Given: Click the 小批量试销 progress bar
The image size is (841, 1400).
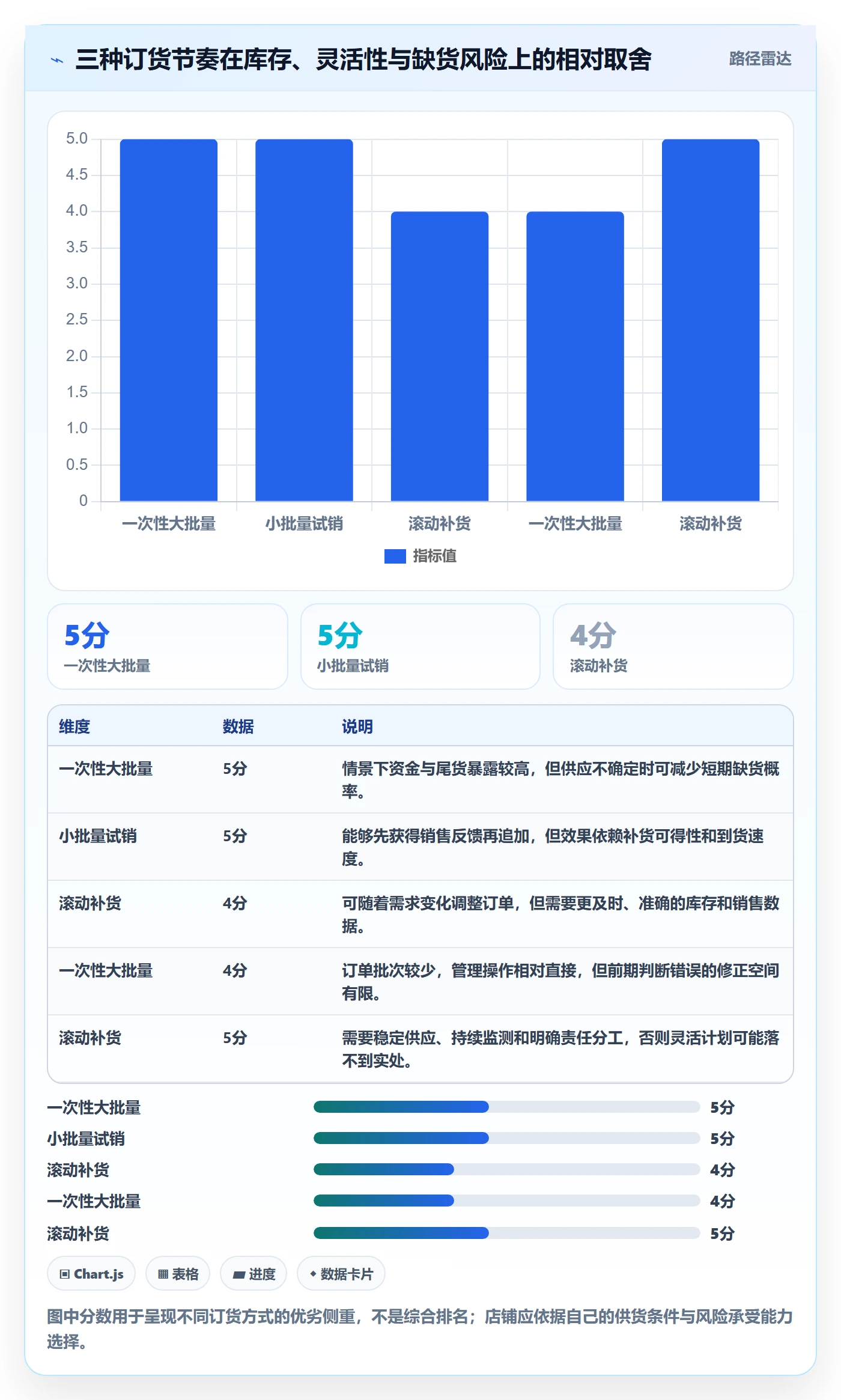Looking at the screenshot, I should [x=506, y=1138].
